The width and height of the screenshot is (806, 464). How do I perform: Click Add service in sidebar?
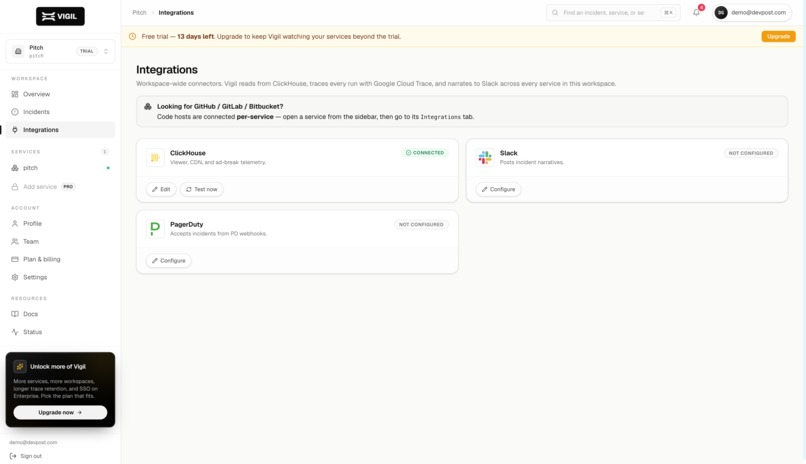pos(60,187)
